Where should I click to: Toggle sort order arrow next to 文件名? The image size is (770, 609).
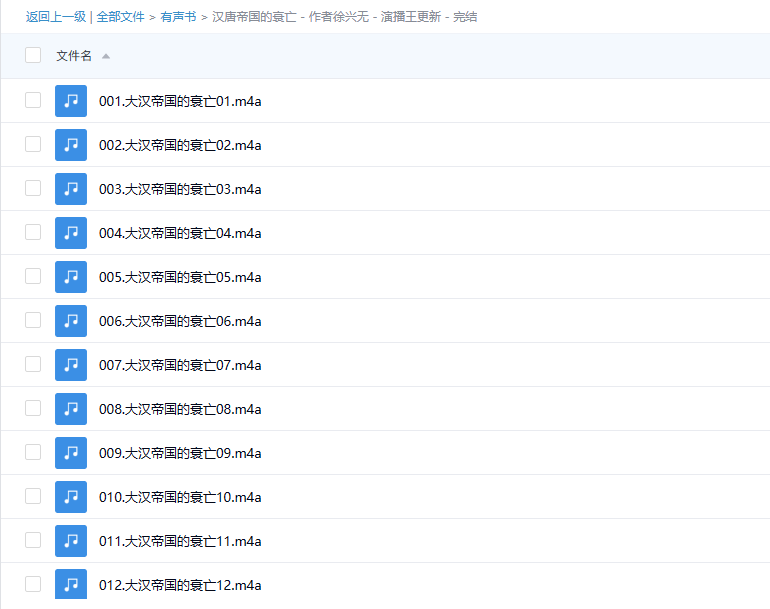click(106, 56)
